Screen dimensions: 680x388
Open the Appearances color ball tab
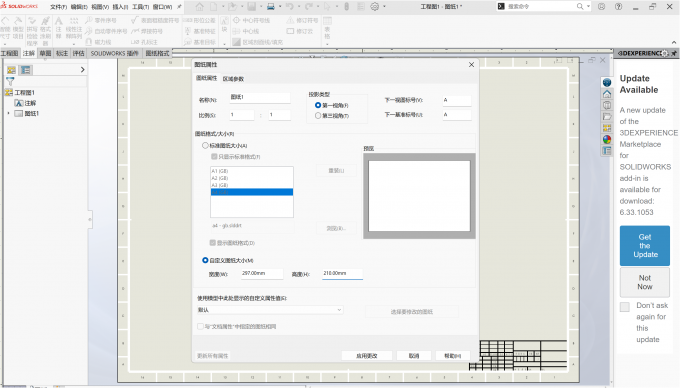[607, 139]
